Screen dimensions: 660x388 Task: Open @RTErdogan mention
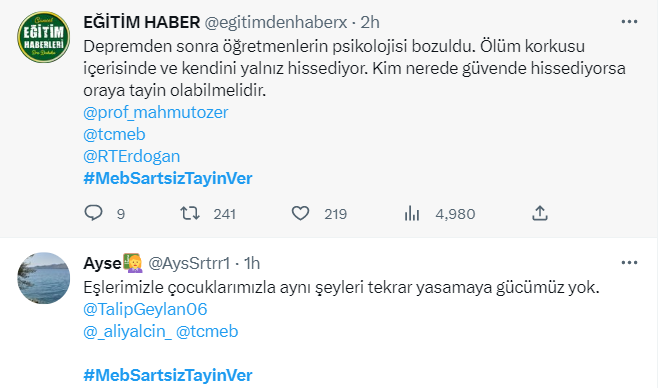click(132, 156)
